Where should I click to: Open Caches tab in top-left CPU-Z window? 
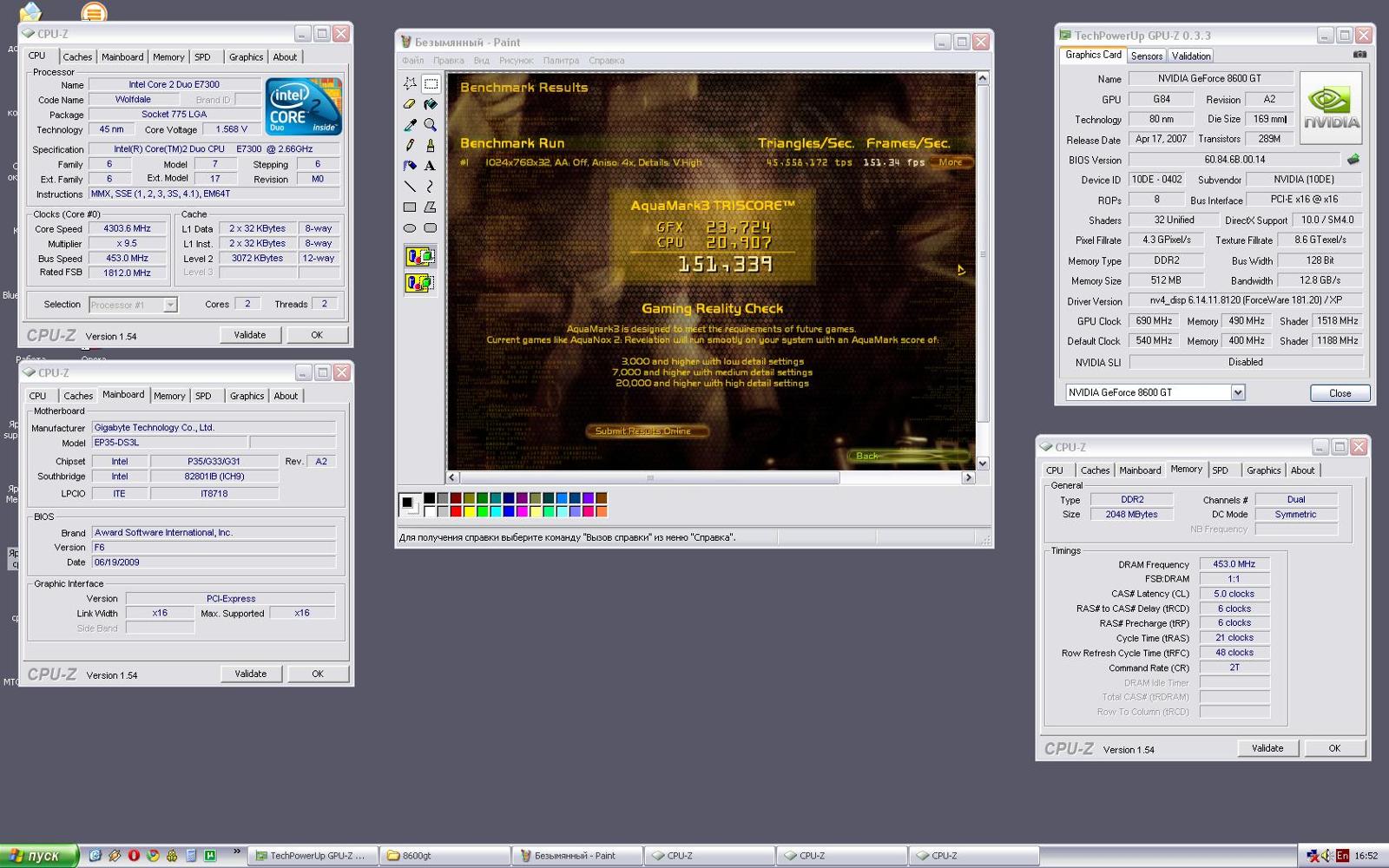77,57
